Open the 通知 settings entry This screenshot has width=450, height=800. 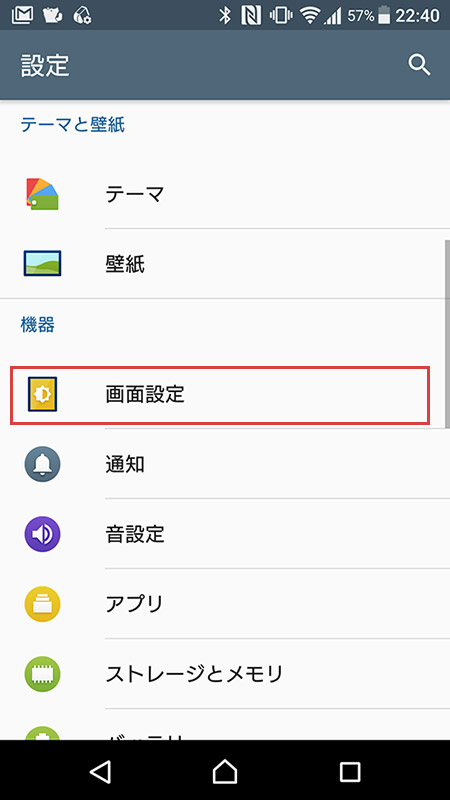(225, 464)
